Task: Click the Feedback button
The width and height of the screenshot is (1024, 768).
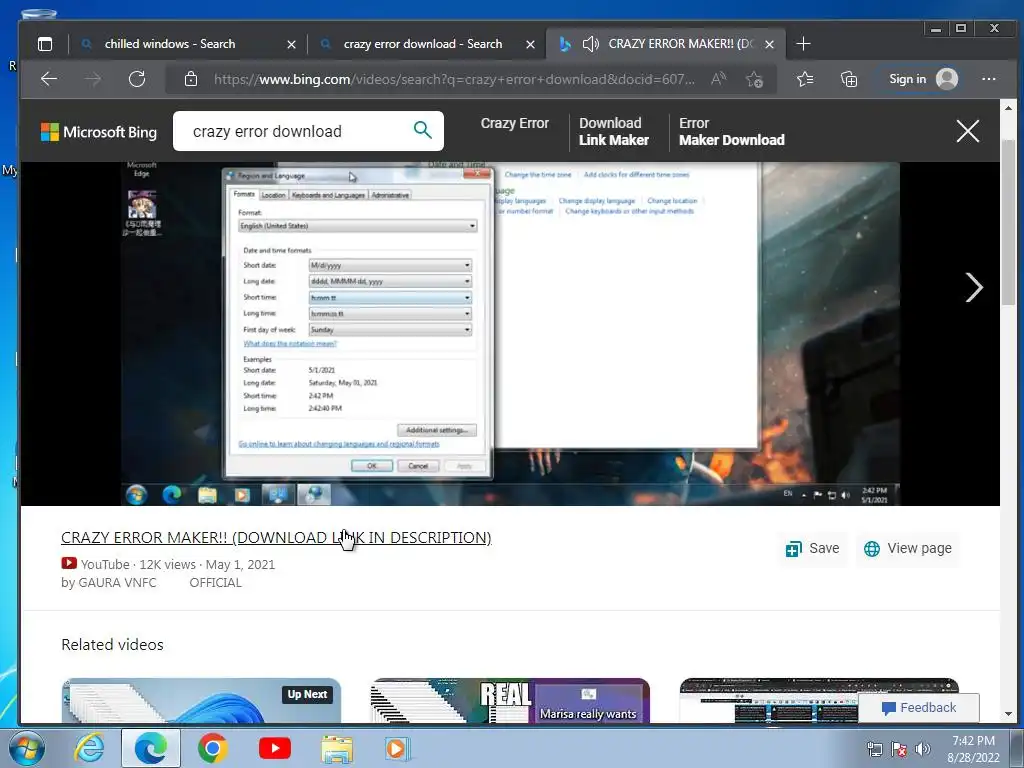Action: (x=918, y=708)
